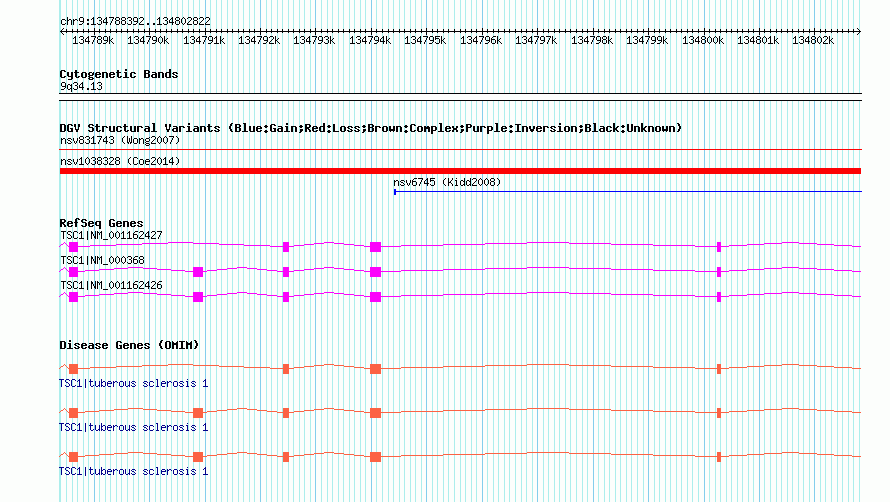Viewport: 890px width, 502px height.
Task: Click the 134794k ruler tick label
Action: (370, 40)
